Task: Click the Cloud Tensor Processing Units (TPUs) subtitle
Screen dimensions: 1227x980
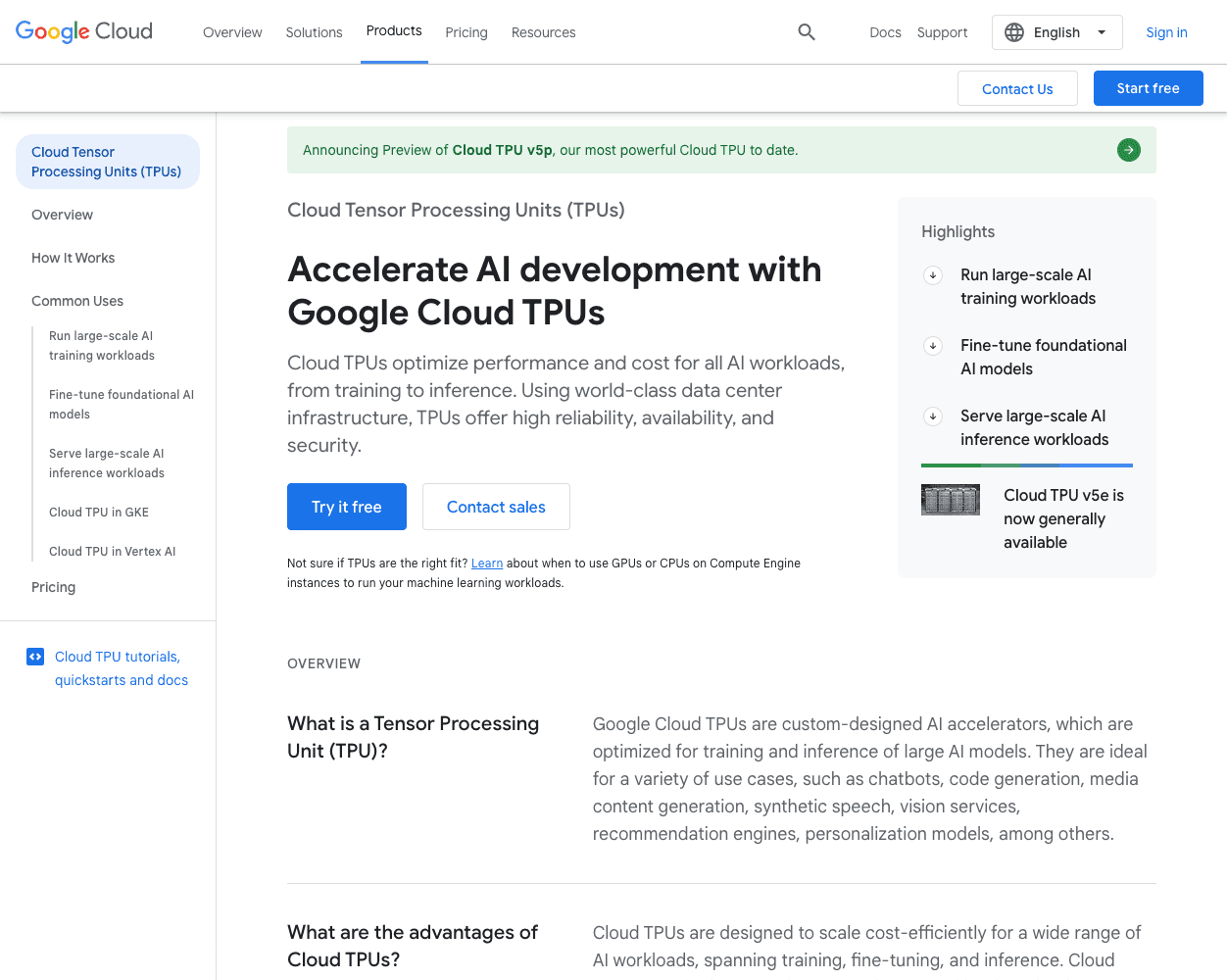Action: tap(456, 210)
